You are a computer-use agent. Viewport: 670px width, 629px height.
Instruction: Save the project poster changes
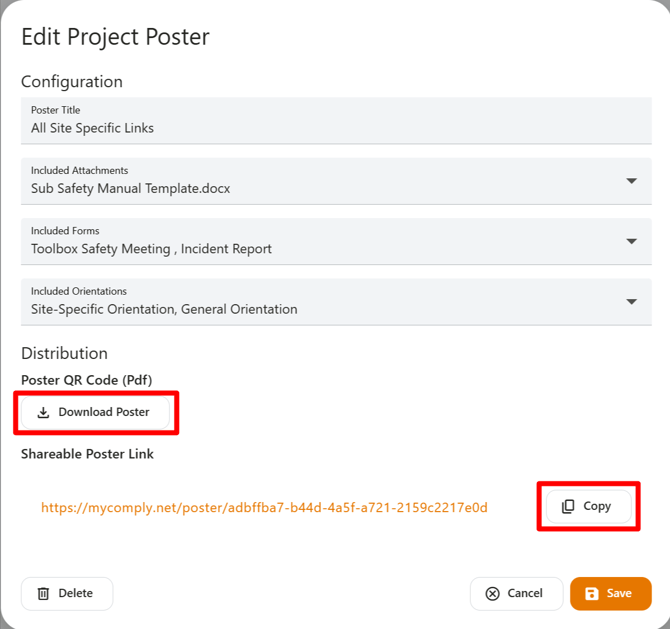click(611, 594)
